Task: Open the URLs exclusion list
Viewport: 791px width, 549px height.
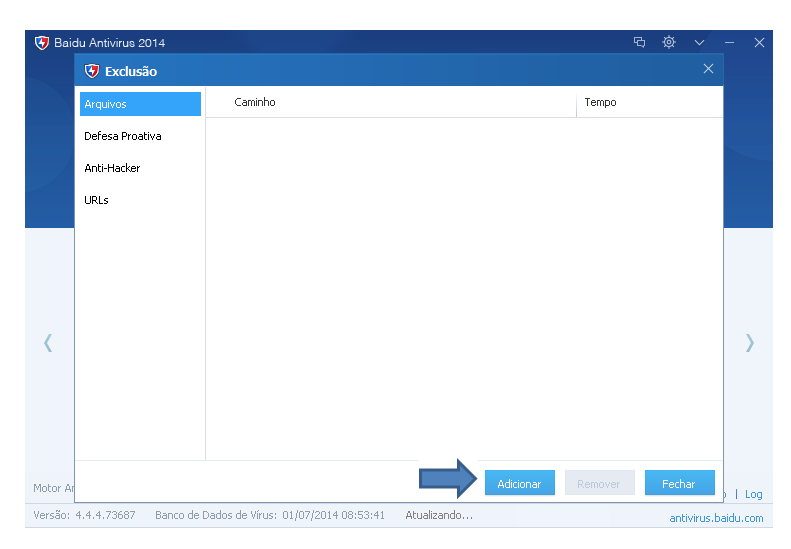Action: (x=96, y=200)
